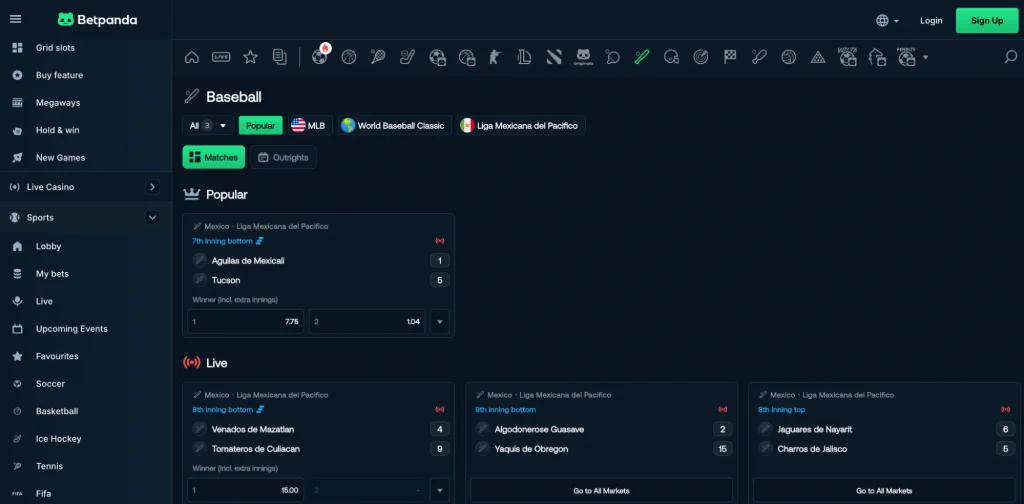Click the Login link

(x=931, y=20)
